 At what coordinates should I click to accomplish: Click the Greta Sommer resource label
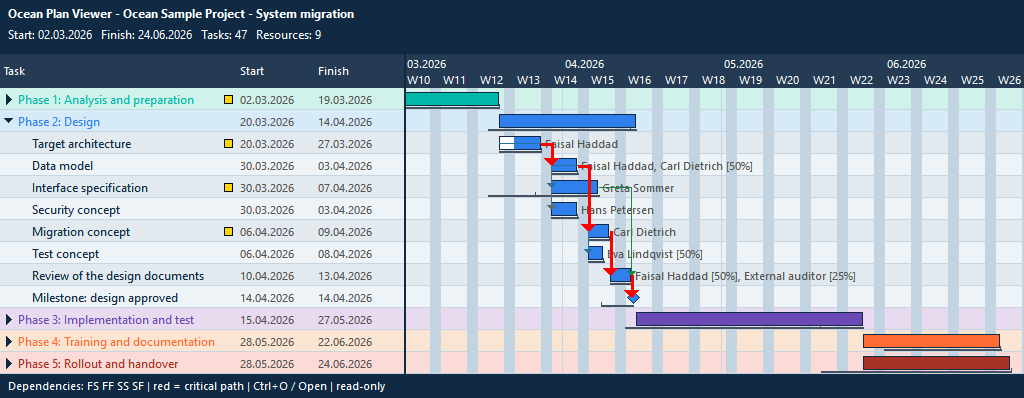point(638,188)
